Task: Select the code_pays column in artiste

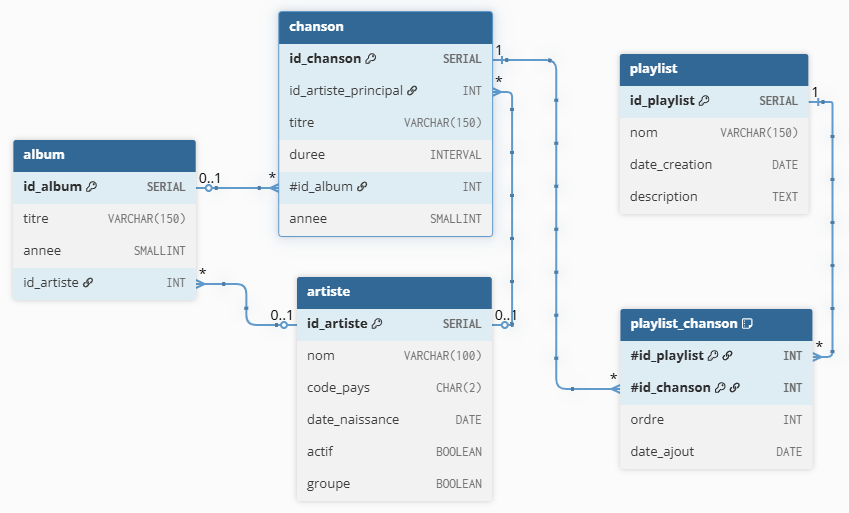Action: [394, 388]
